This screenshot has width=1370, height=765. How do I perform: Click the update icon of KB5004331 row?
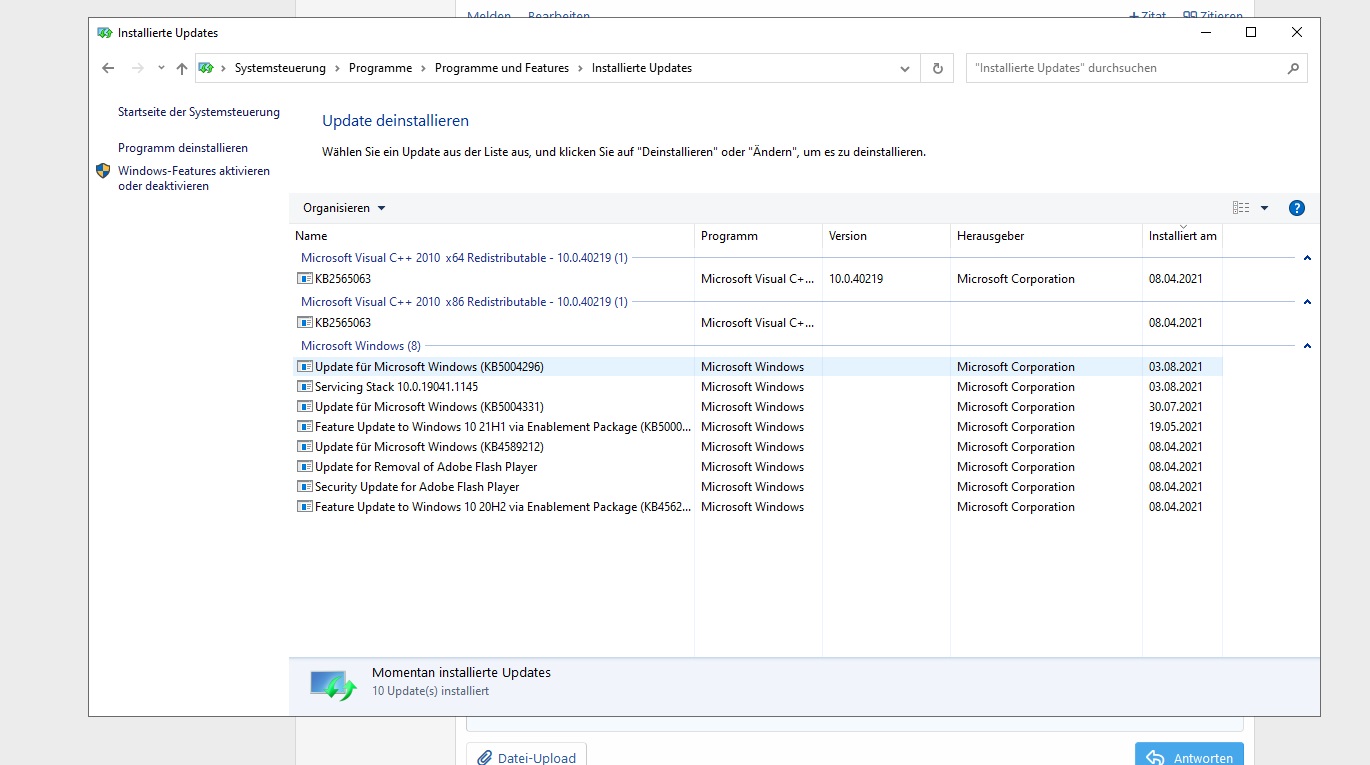[x=305, y=407]
